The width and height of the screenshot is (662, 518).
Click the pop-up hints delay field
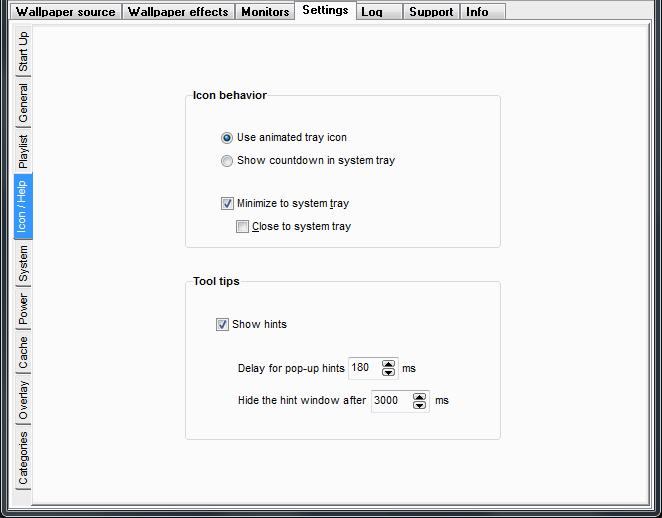tap(364, 369)
